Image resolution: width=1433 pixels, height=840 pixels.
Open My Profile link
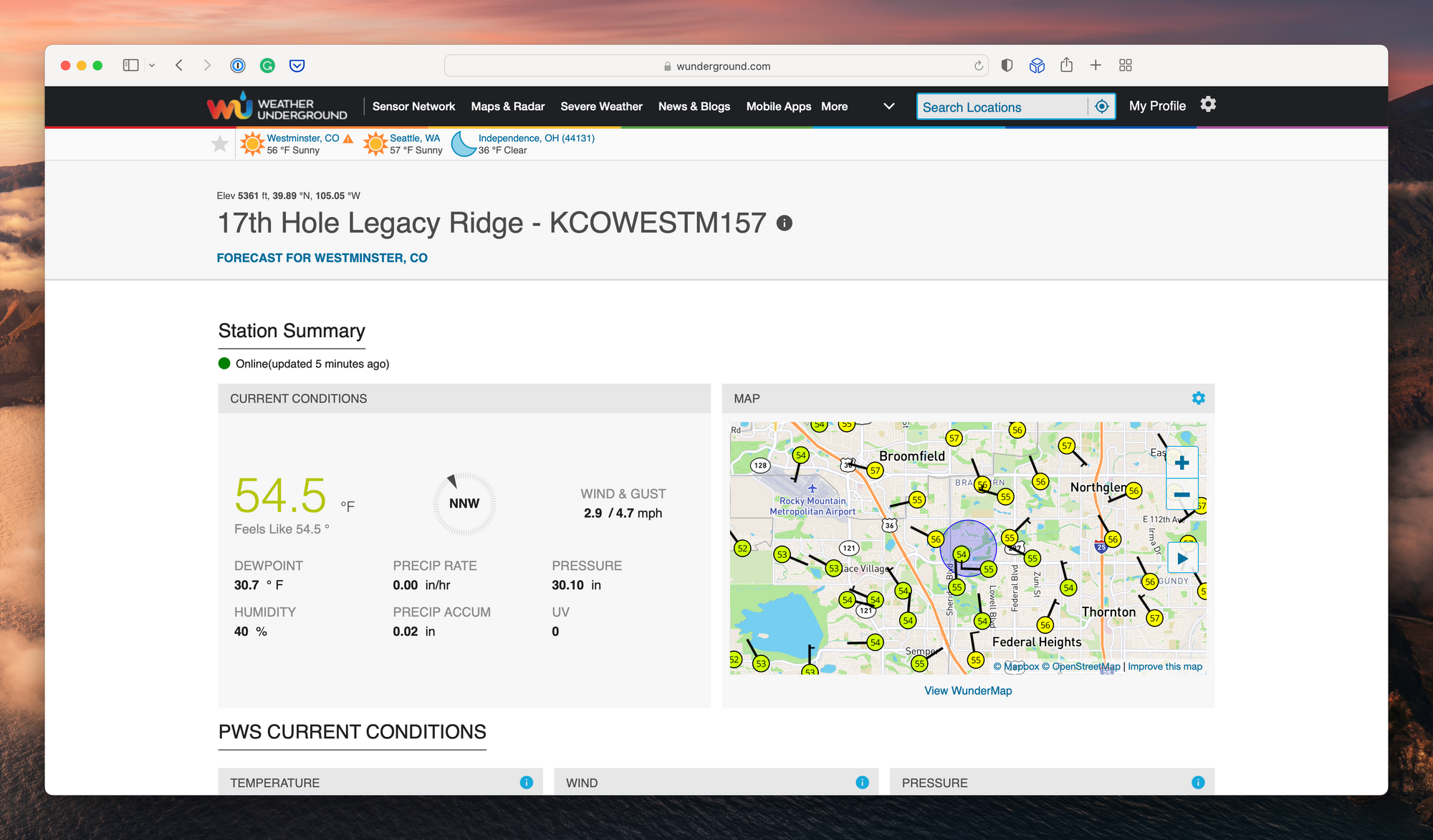pos(1157,106)
